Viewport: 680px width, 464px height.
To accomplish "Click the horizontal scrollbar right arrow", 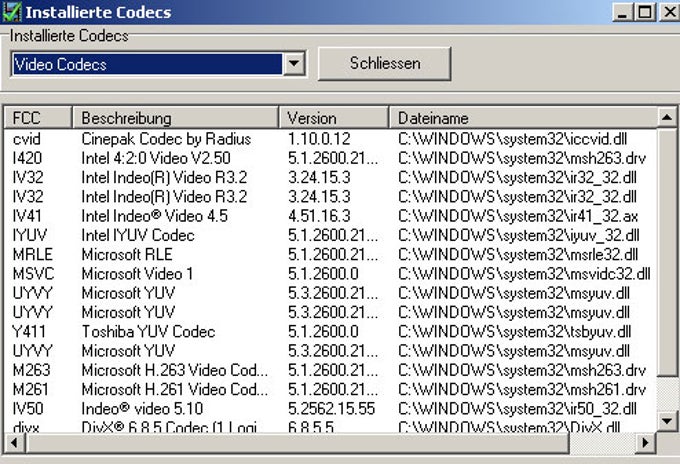I will point(645,443).
